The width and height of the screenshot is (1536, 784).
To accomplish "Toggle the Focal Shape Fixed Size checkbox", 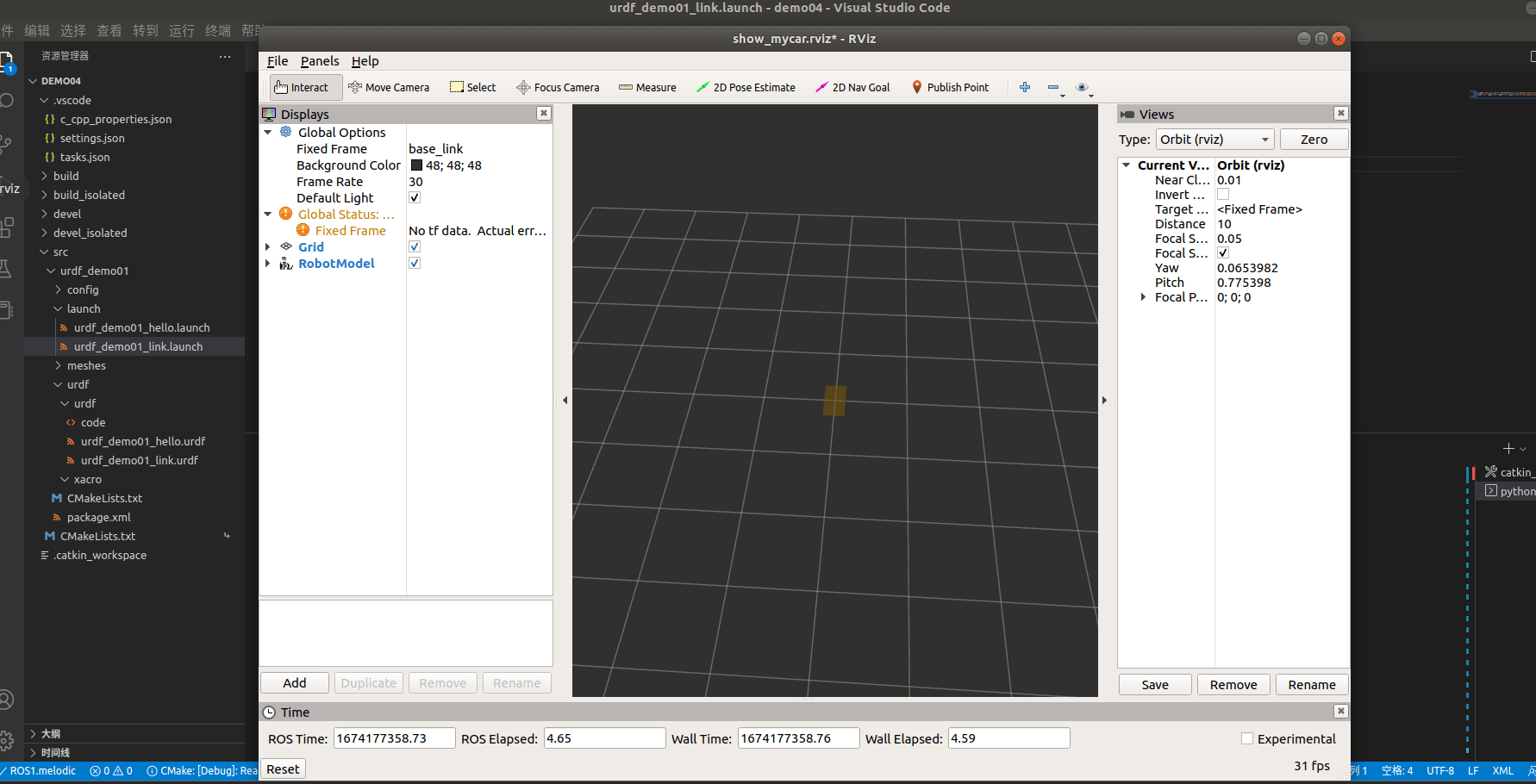I will 1223,252.
